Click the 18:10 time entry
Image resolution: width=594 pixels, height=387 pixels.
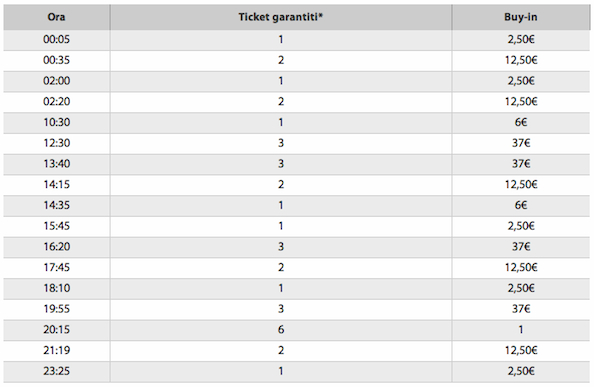pos(56,288)
